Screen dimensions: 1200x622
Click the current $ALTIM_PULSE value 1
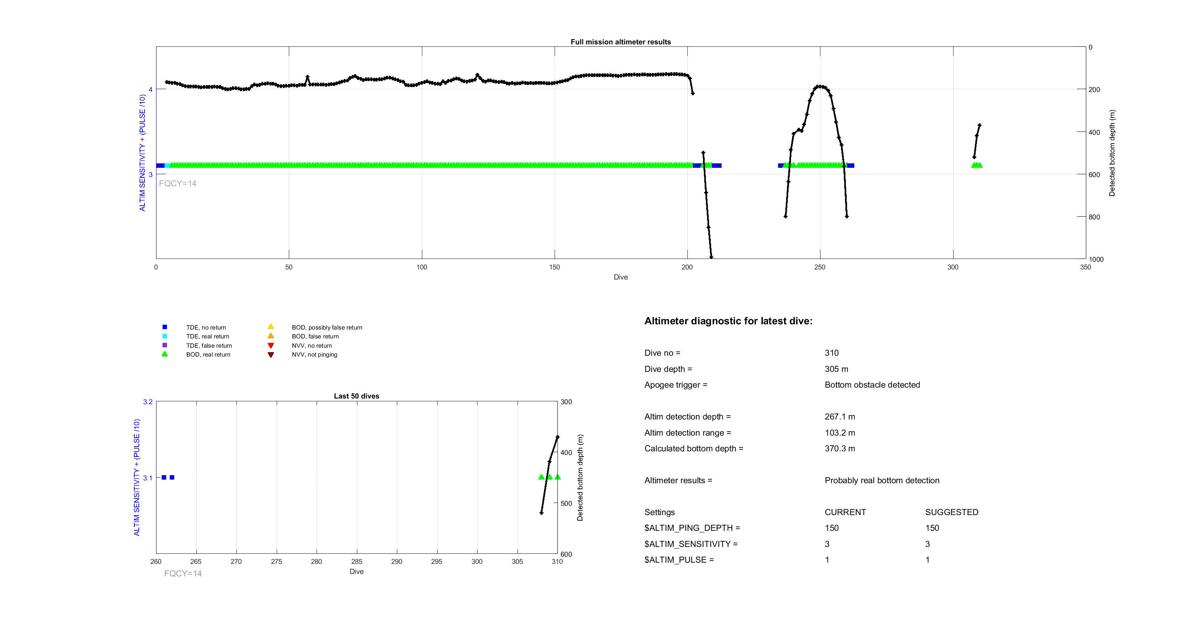pos(828,561)
